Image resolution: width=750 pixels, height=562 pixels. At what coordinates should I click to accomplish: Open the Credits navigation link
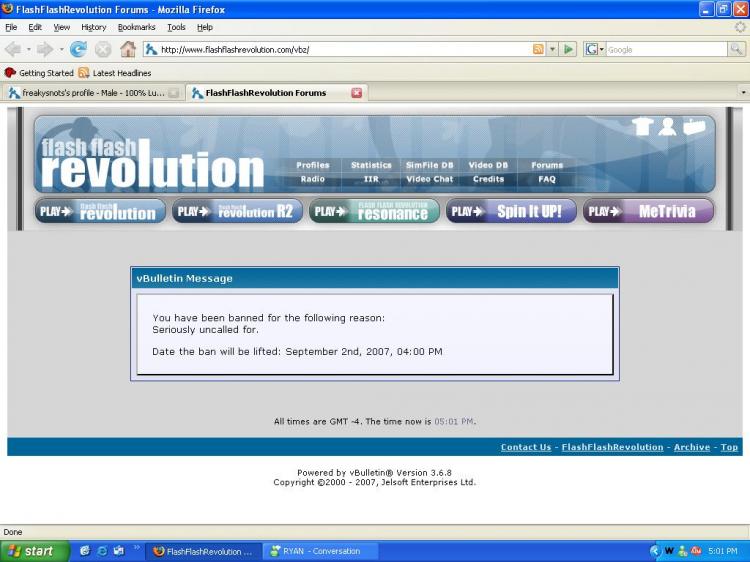[488, 179]
